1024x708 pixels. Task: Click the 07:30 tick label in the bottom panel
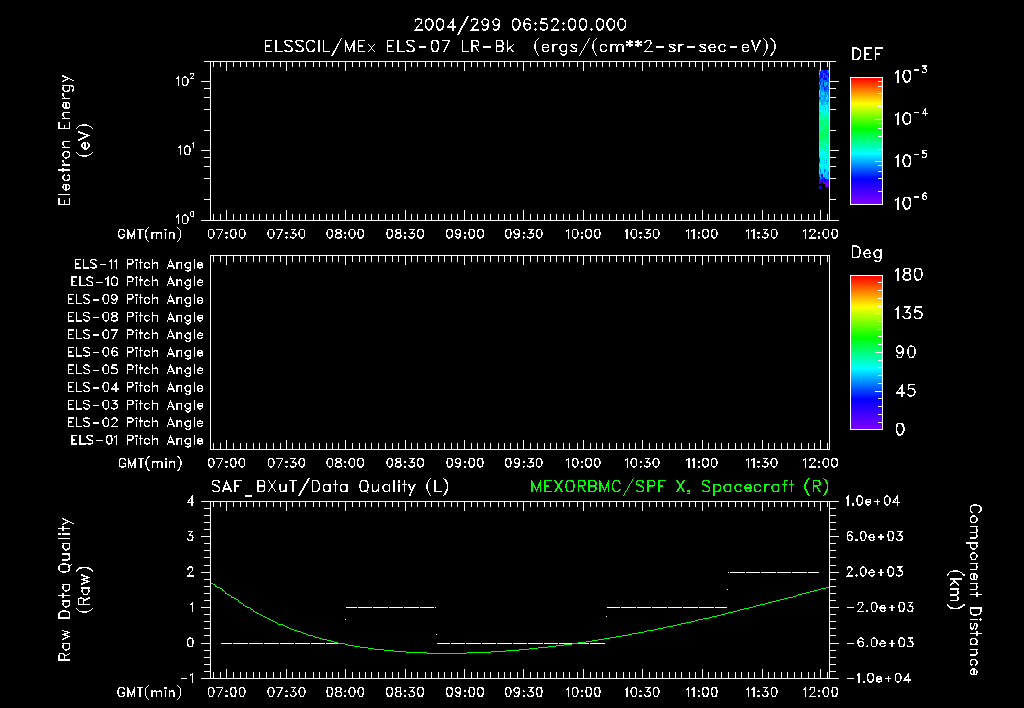pos(286,692)
